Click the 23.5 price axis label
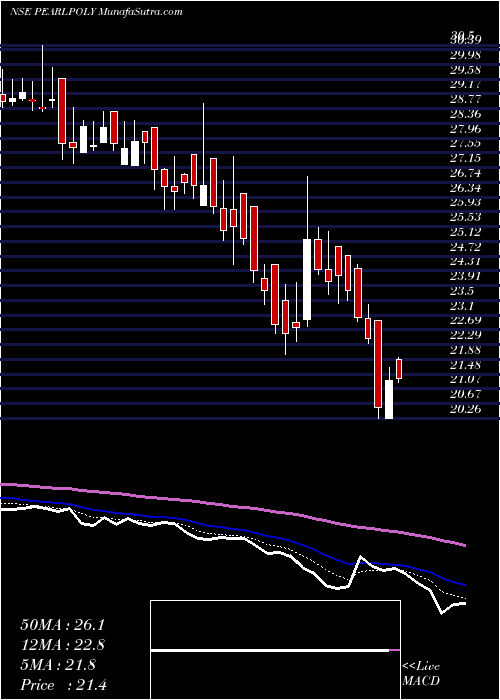The height and width of the screenshot is (700, 500). [463, 291]
